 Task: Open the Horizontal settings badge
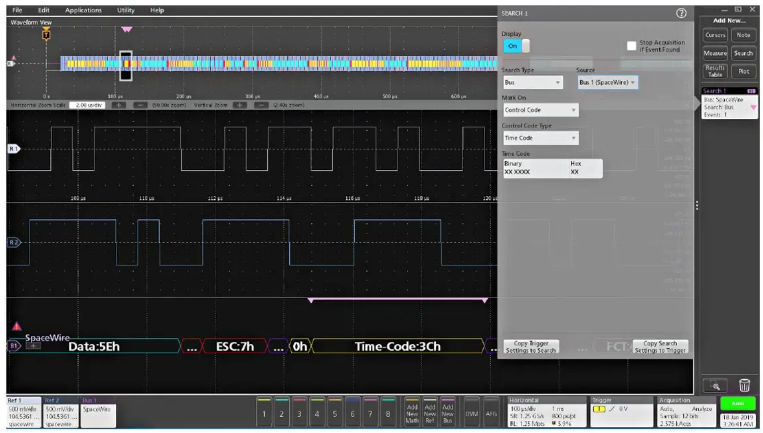pos(546,412)
